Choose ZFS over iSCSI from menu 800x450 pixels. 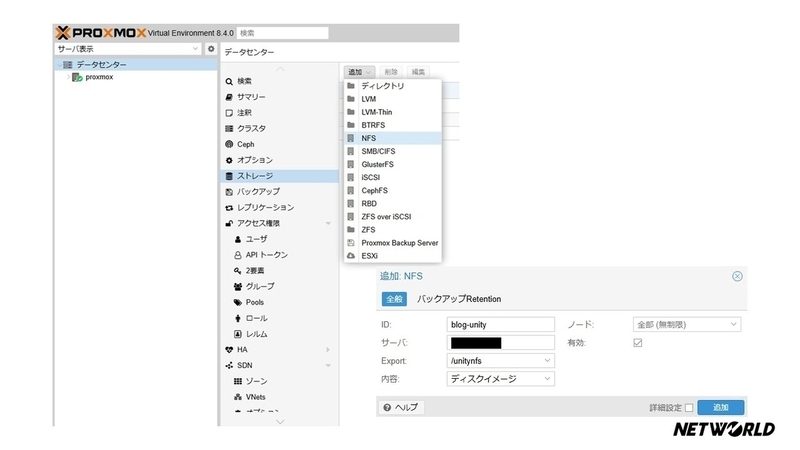(x=393, y=217)
